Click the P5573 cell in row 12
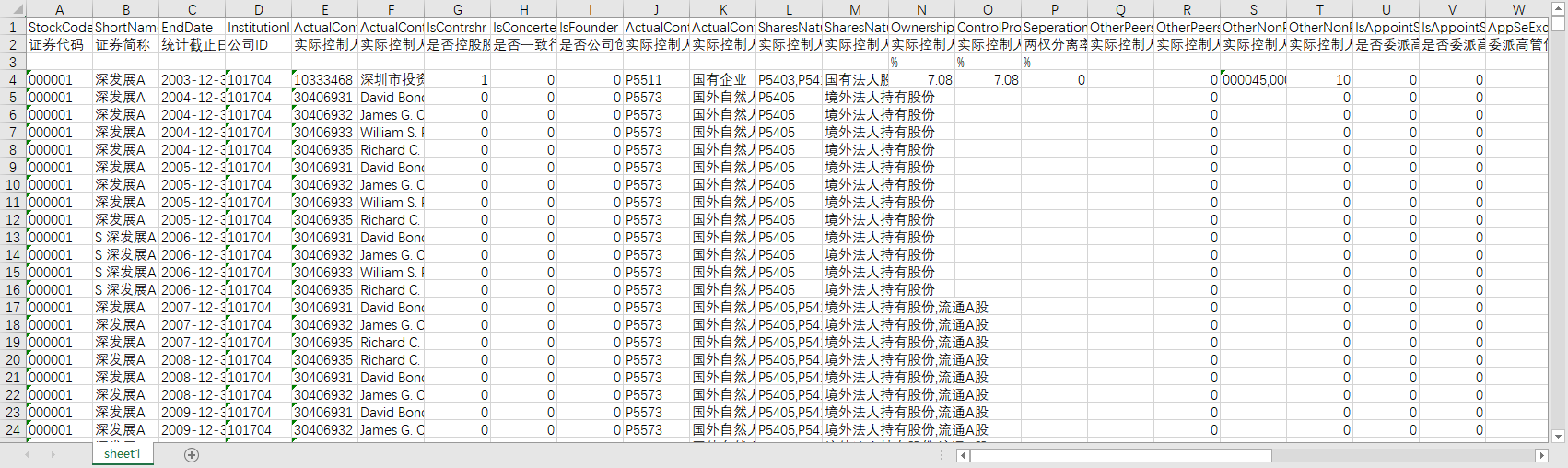This screenshot has width=1568, height=468. point(657,220)
